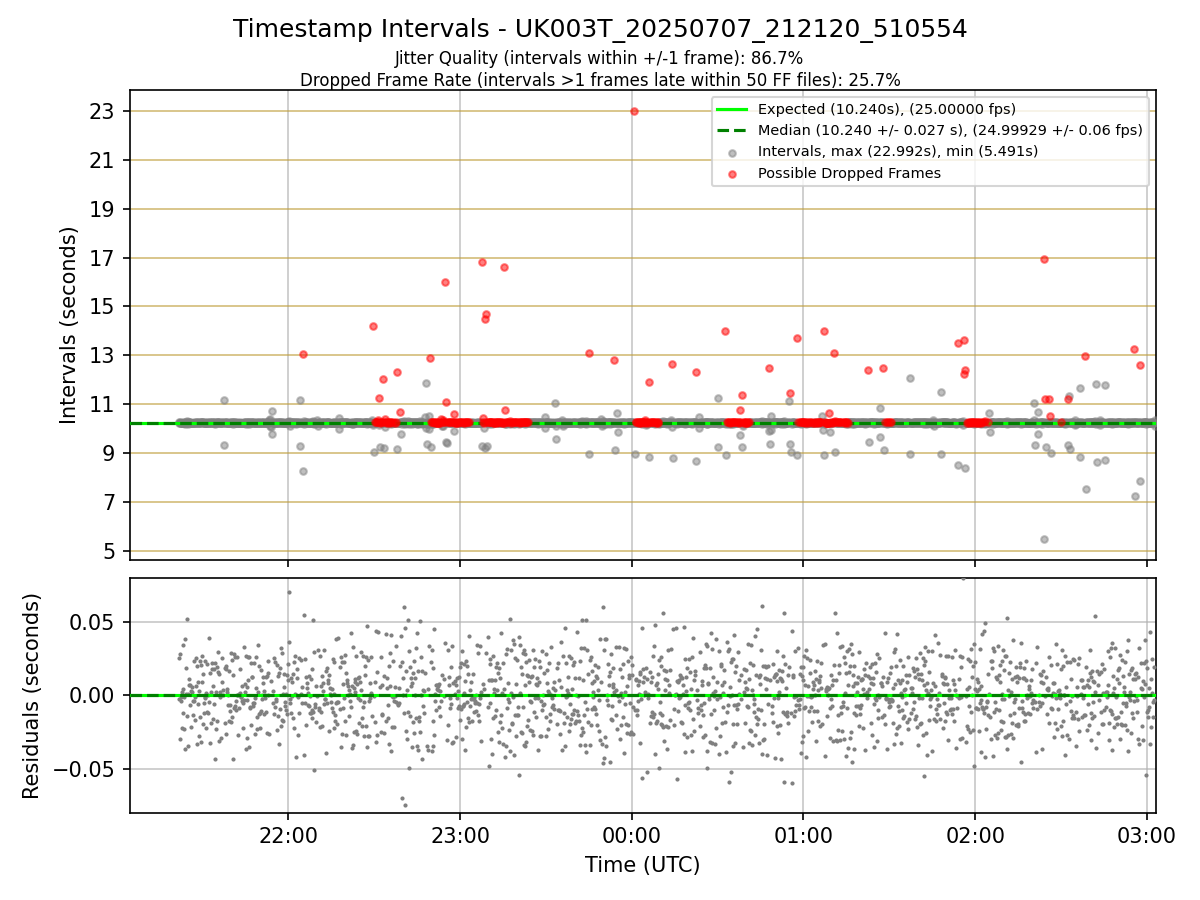Click the "Residuals (seconds)" y-axis label
Viewport: 1200px width, 900px height.
click(32, 696)
